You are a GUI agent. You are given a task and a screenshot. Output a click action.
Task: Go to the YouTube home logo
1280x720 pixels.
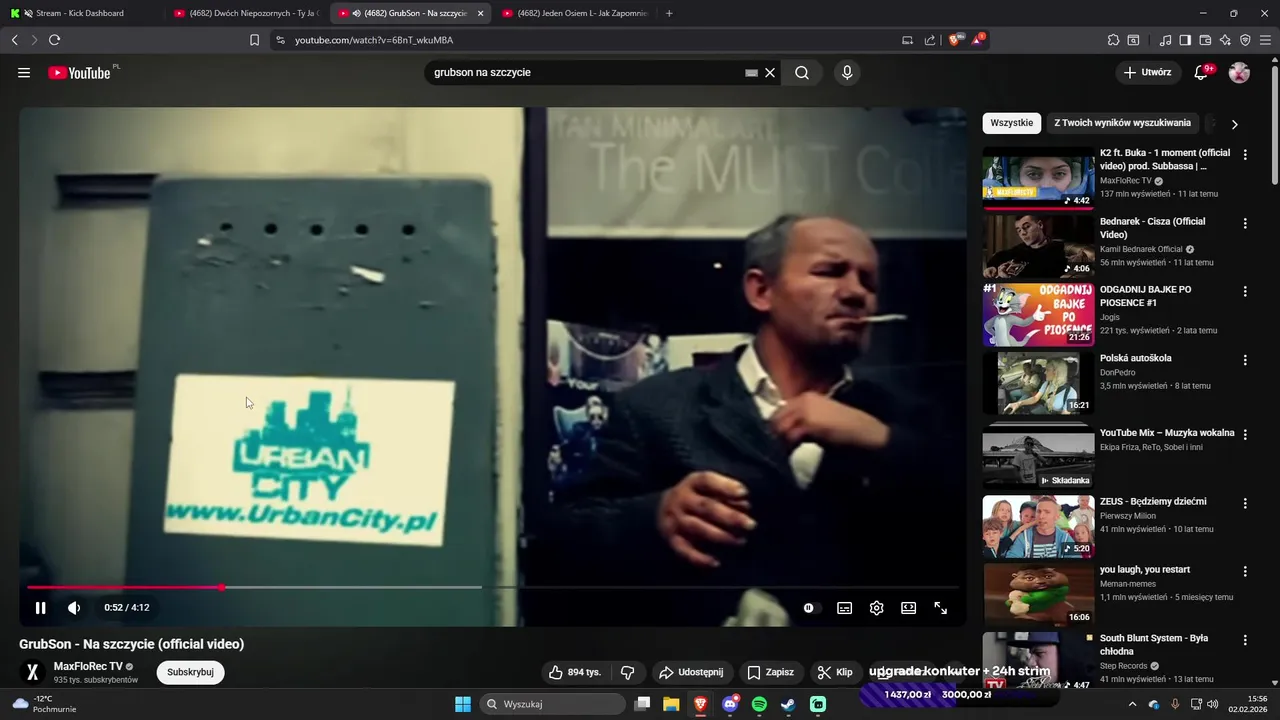[79, 73]
